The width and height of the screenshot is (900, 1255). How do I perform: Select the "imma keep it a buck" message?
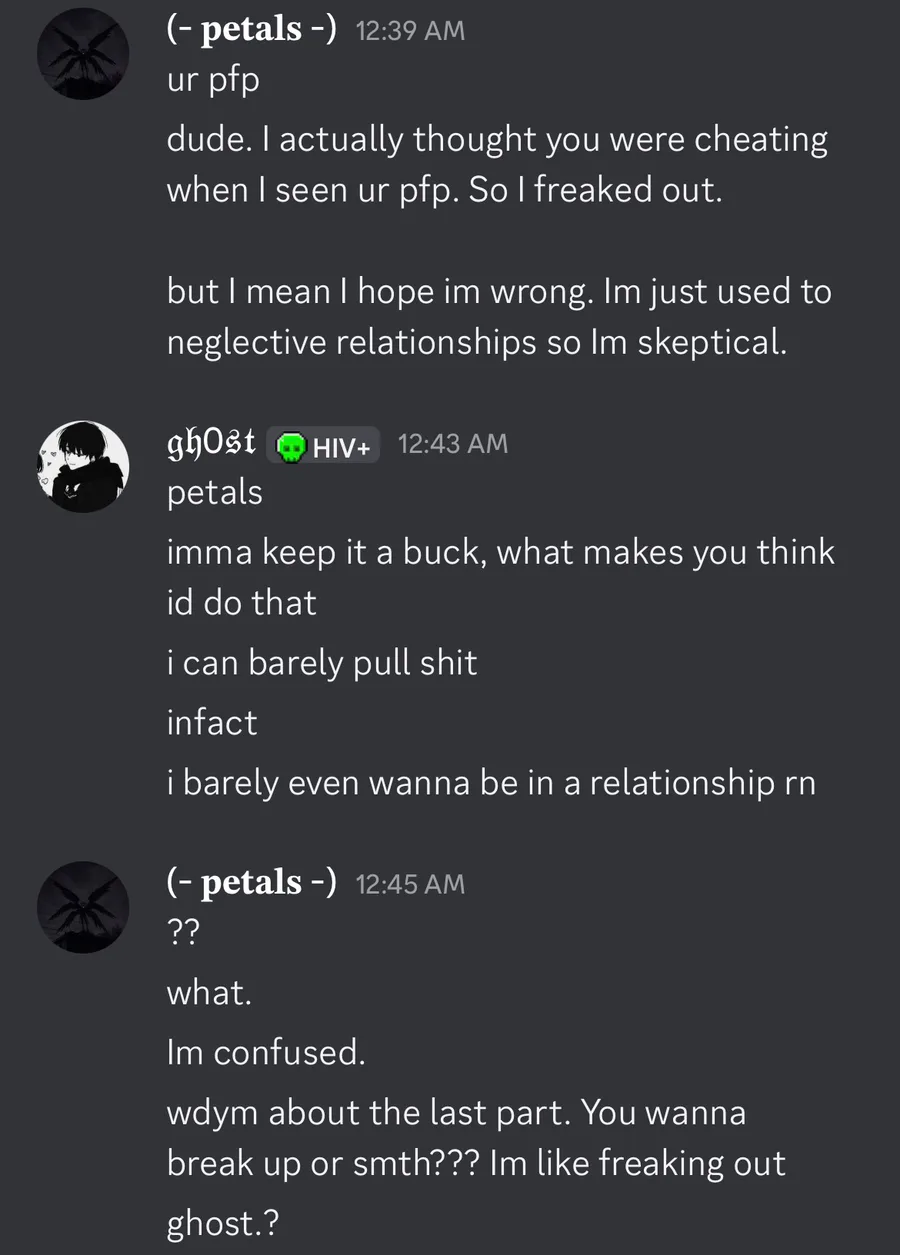tap(500, 577)
